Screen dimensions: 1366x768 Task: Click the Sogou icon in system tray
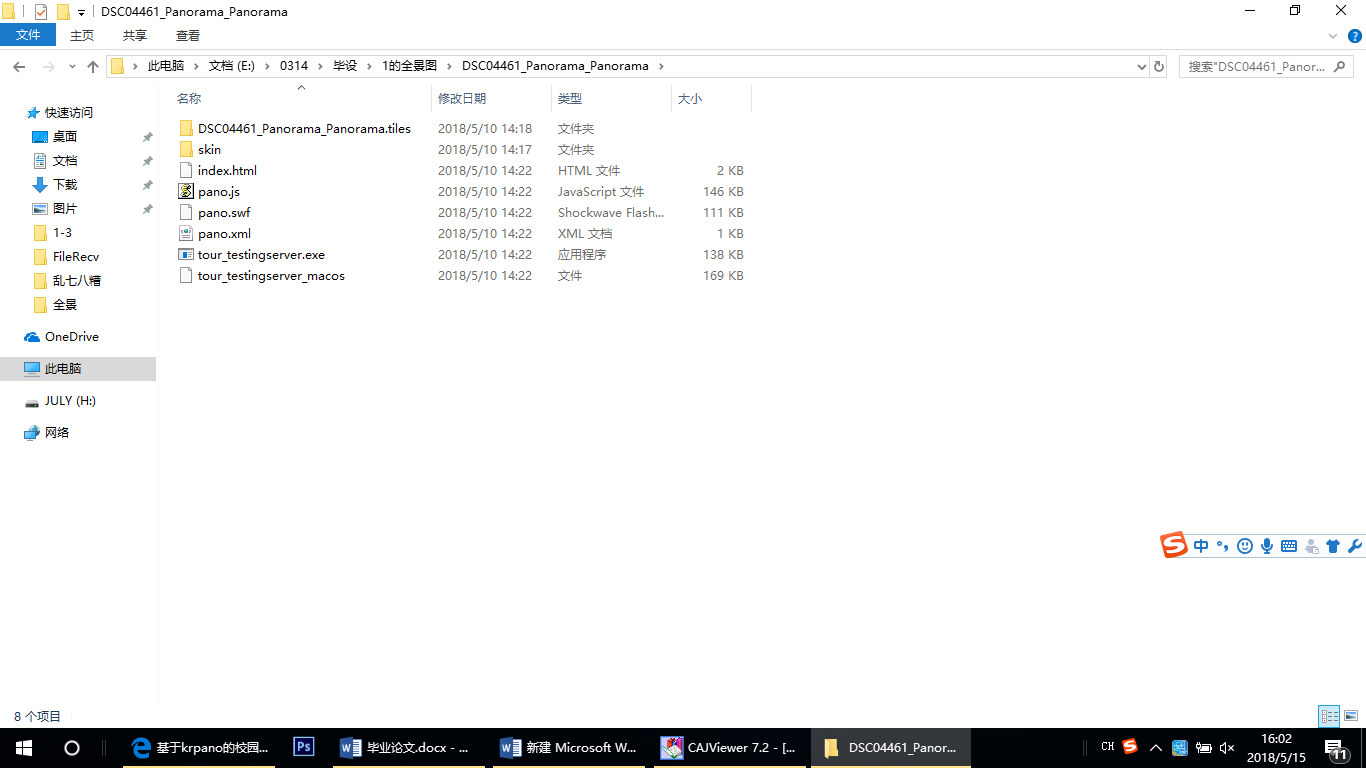pos(1130,746)
